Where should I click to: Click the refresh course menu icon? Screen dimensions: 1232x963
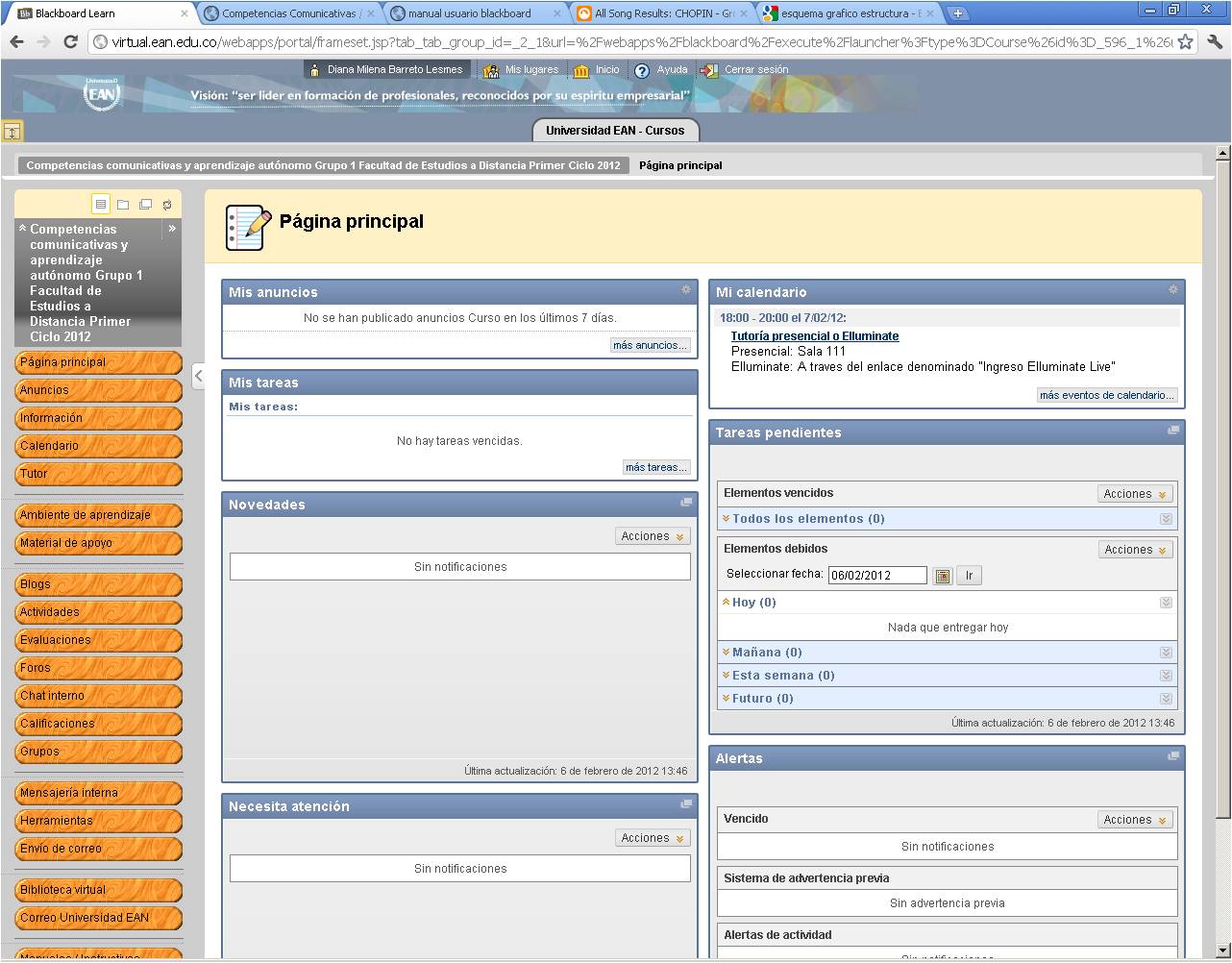(x=167, y=204)
